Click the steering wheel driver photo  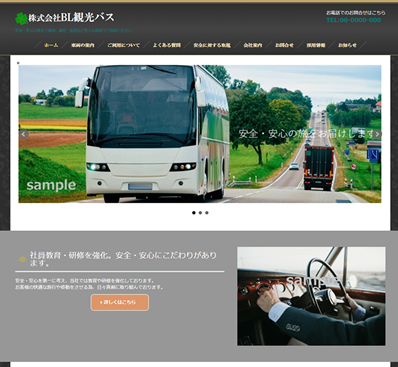point(311,296)
